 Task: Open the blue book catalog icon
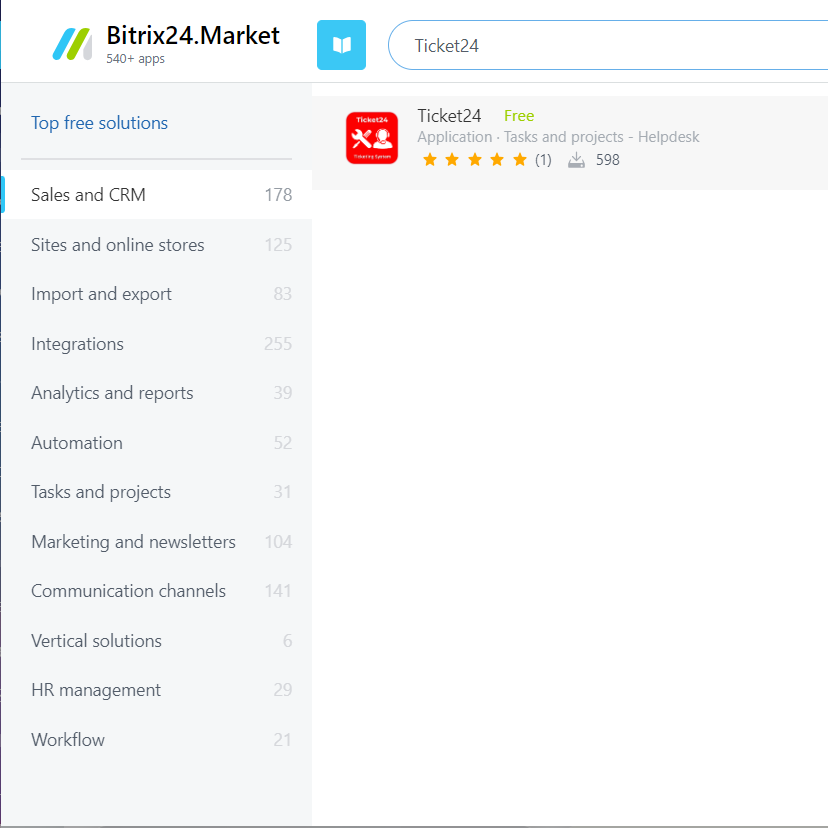[341, 45]
